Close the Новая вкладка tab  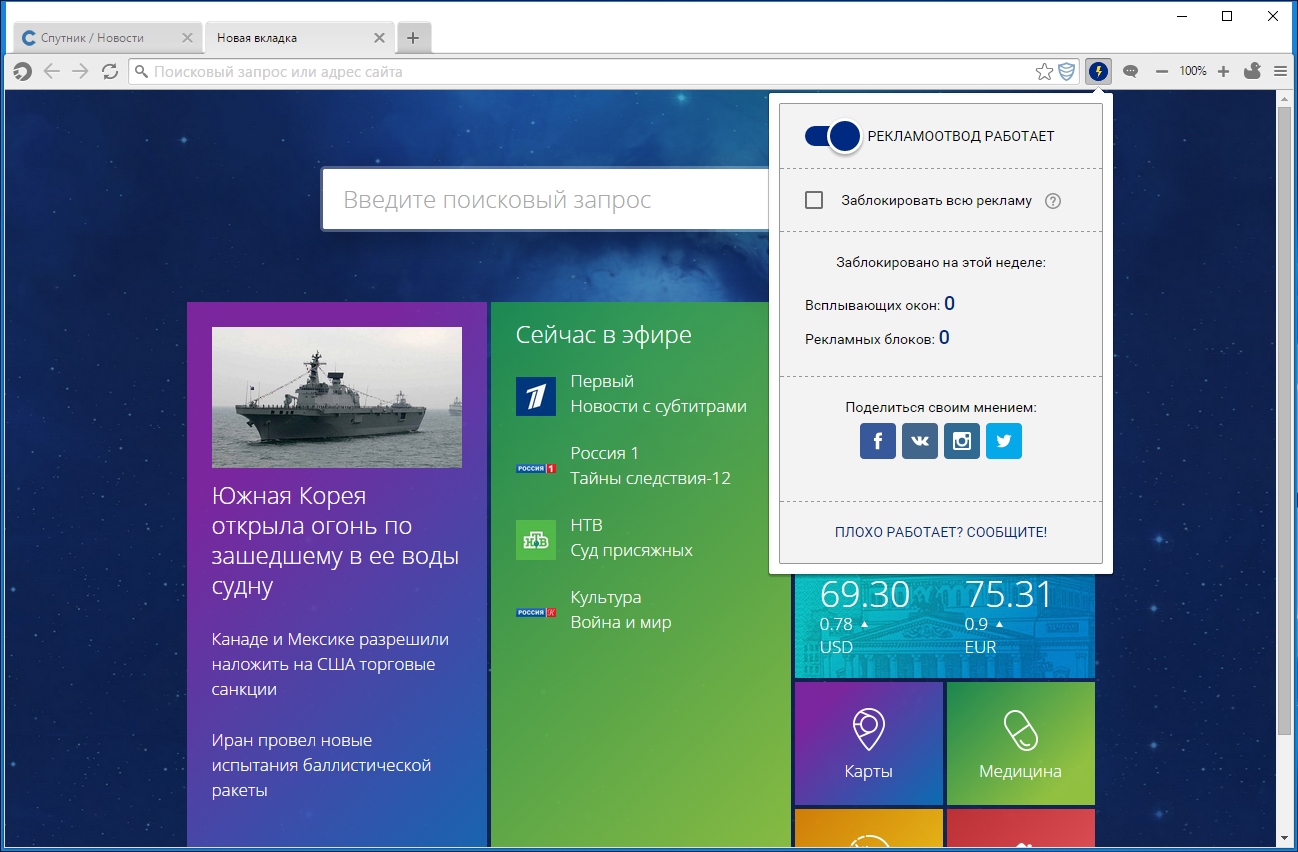379,38
